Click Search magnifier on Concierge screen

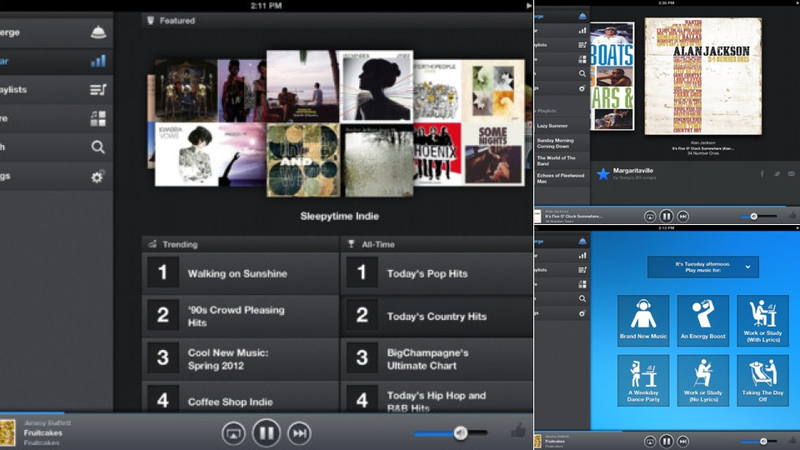point(582,298)
